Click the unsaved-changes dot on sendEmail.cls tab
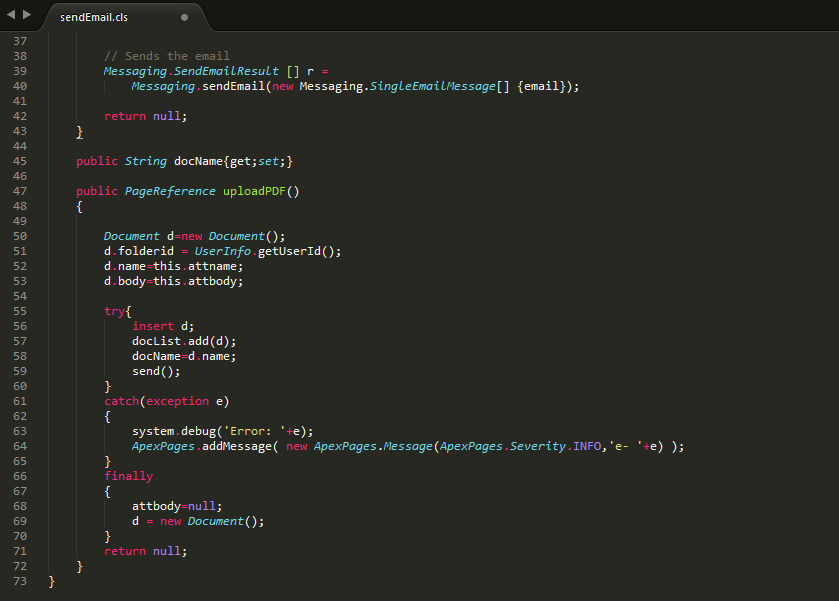The height and width of the screenshot is (601, 839). coord(184,18)
